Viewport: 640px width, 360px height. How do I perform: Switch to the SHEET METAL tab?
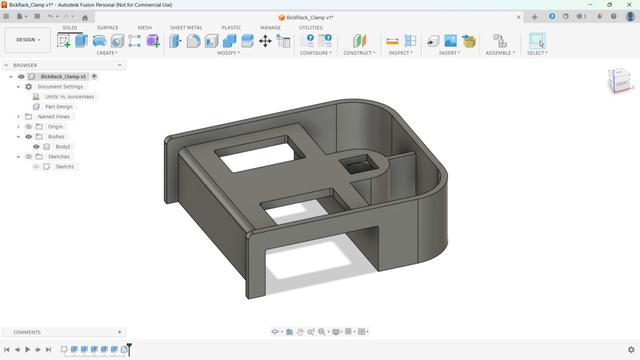click(186, 27)
